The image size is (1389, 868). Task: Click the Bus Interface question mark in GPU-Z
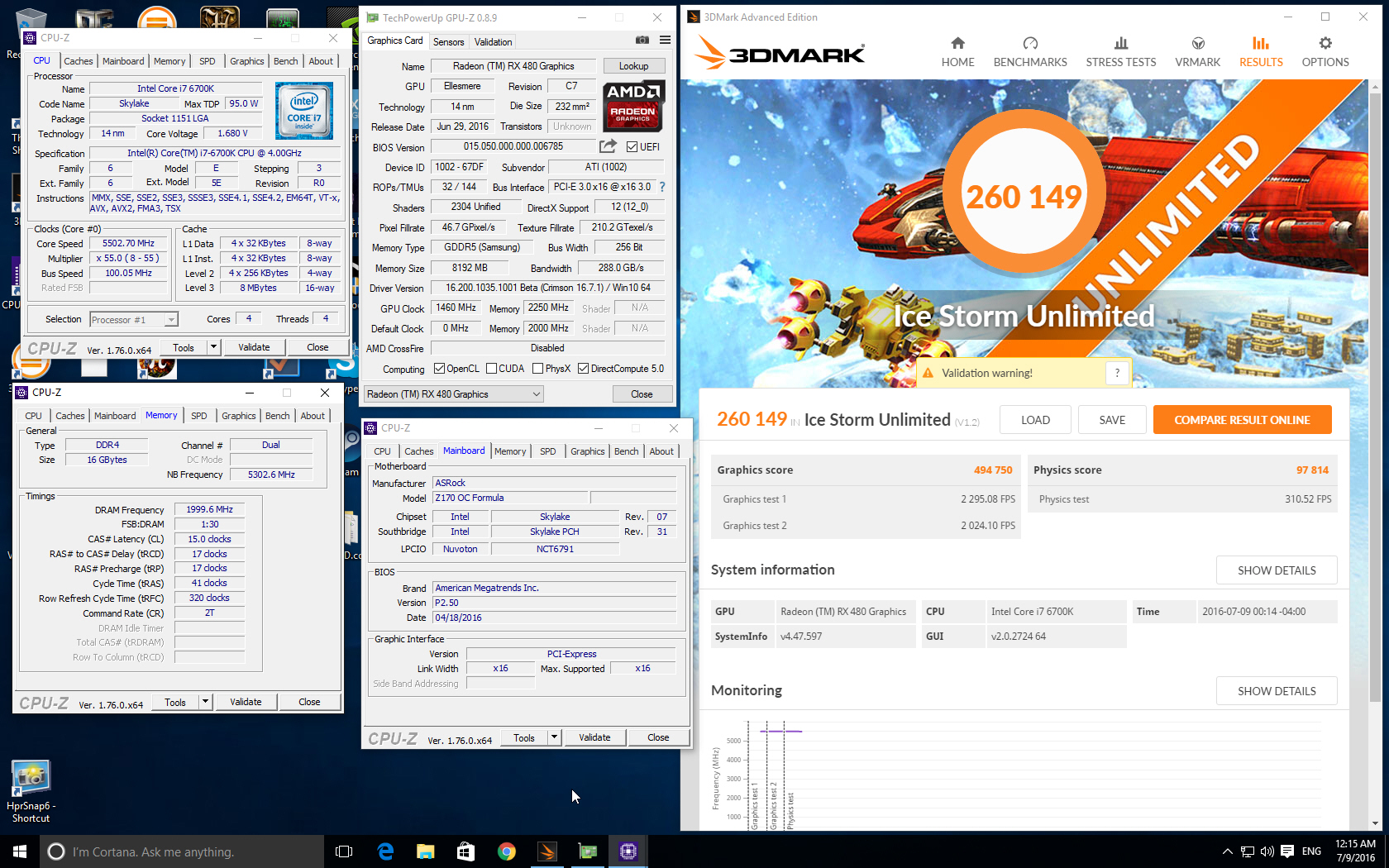coord(662,187)
